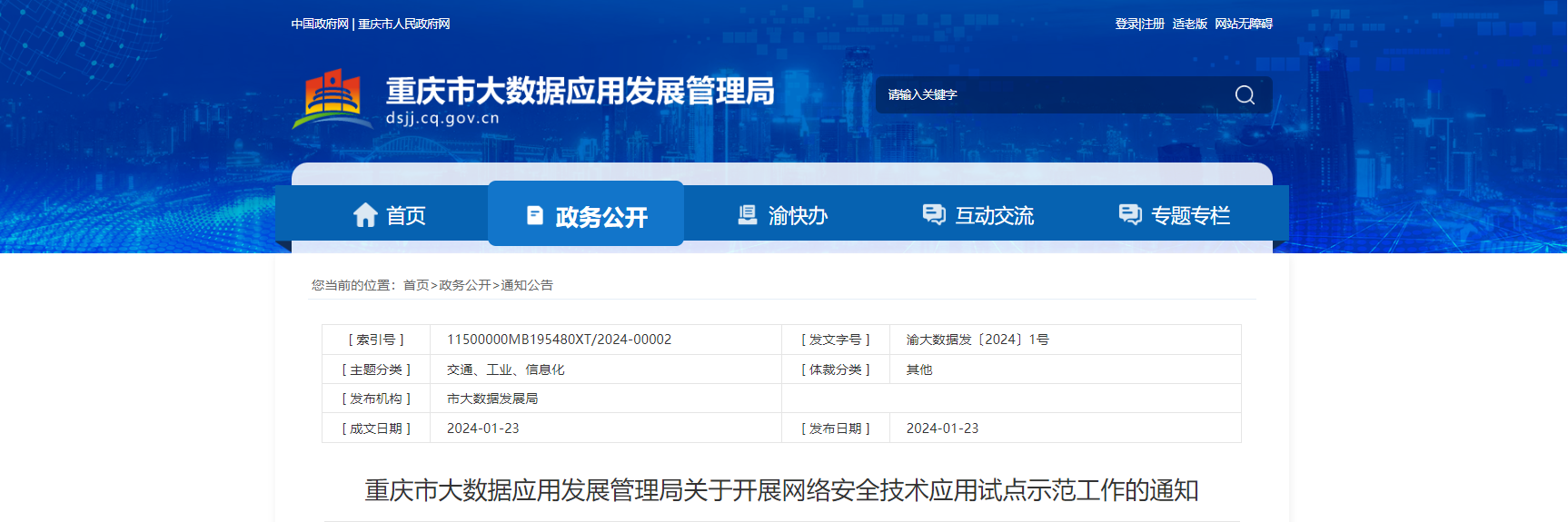Open the 专题专栏 section
This screenshot has width=1568, height=522.
tap(1190, 216)
